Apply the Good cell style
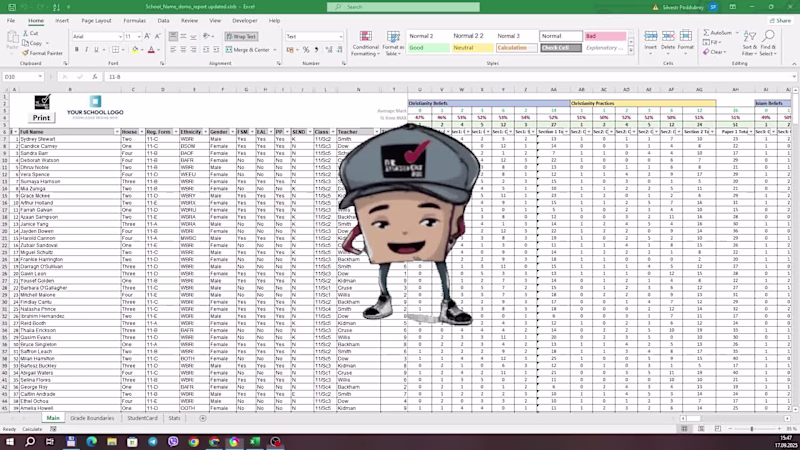 (x=428, y=47)
